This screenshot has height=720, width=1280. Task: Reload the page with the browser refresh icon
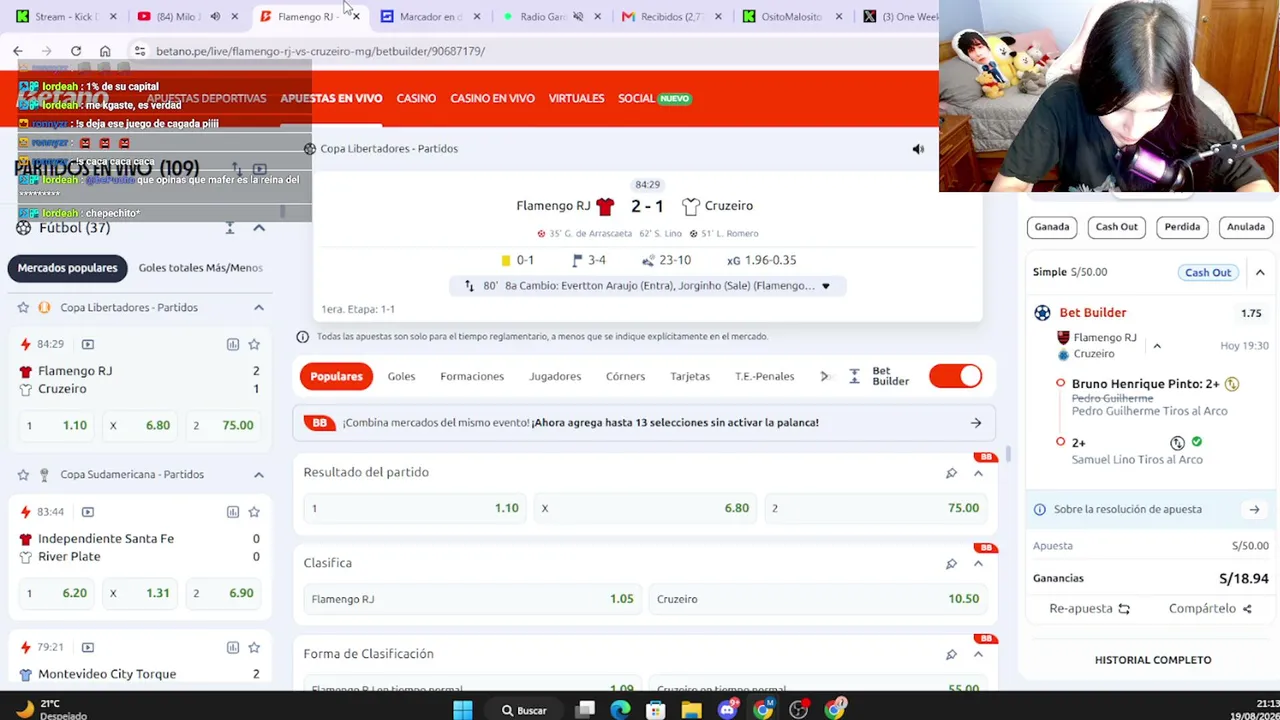76,51
